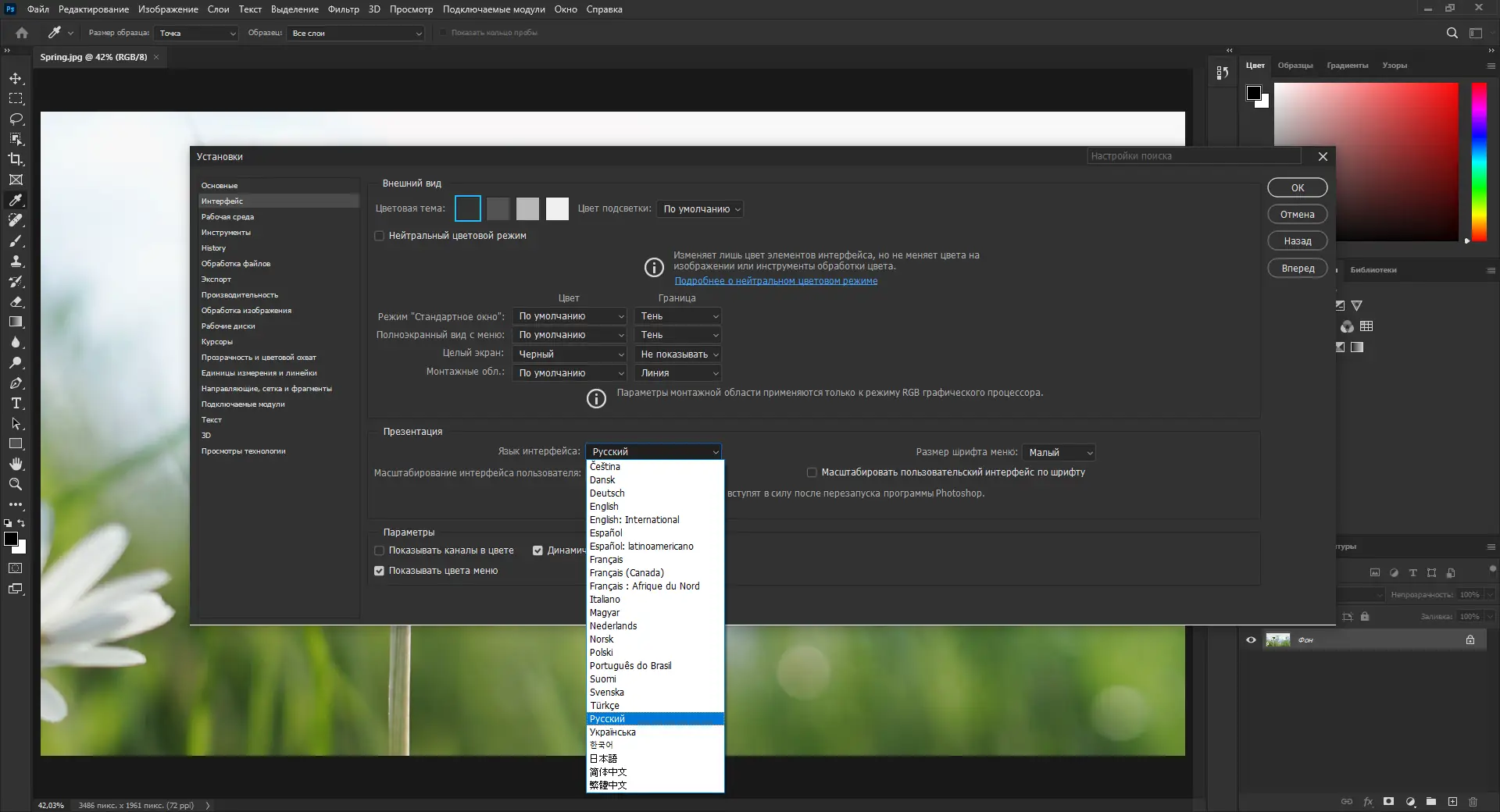Choose the darkest color theme swatch
The height and width of the screenshot is (812, 1500).
[x=468, y=208]
